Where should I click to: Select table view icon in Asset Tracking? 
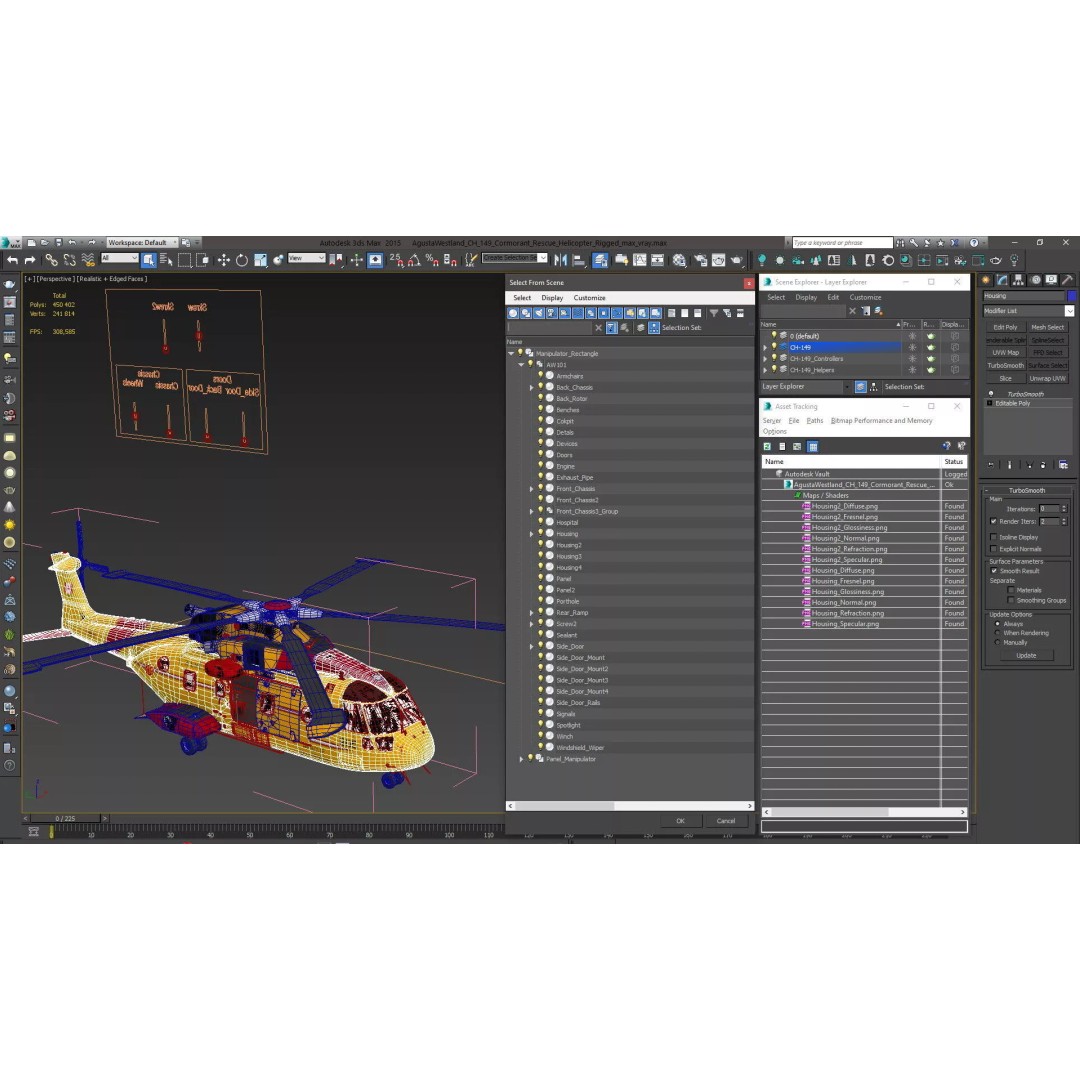click(x=813, y=446)
